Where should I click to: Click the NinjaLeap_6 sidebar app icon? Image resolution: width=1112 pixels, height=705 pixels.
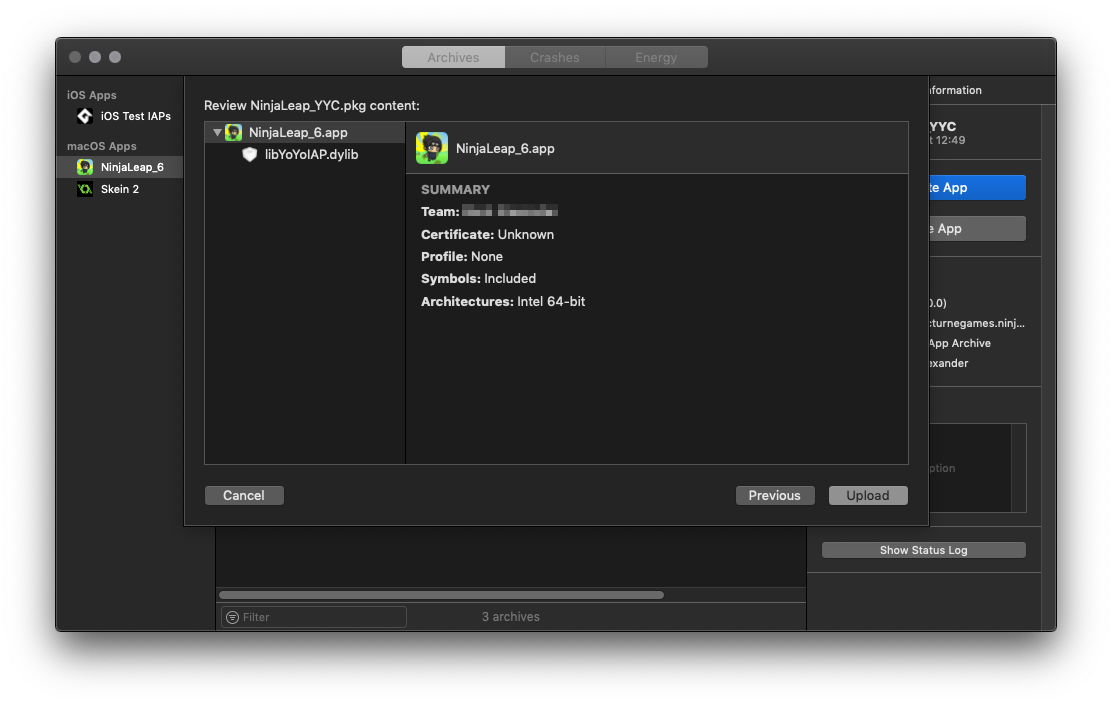(84, 167)
